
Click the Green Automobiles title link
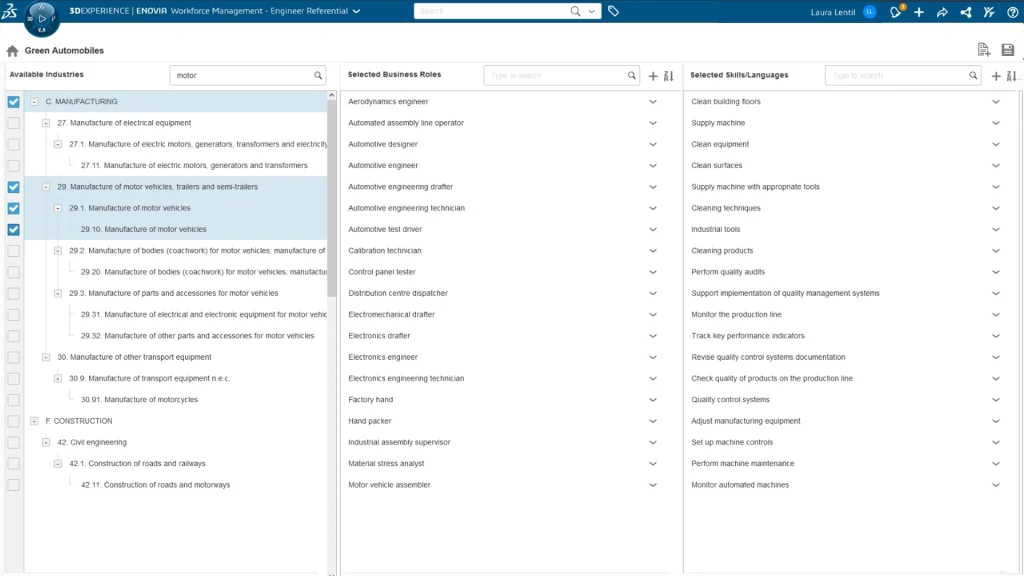pyautogui.click(x=64, y=51)
